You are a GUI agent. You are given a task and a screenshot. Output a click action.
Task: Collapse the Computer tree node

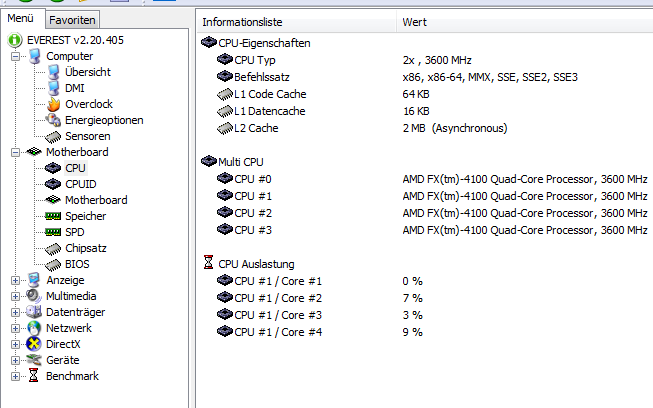coord(15,56)
